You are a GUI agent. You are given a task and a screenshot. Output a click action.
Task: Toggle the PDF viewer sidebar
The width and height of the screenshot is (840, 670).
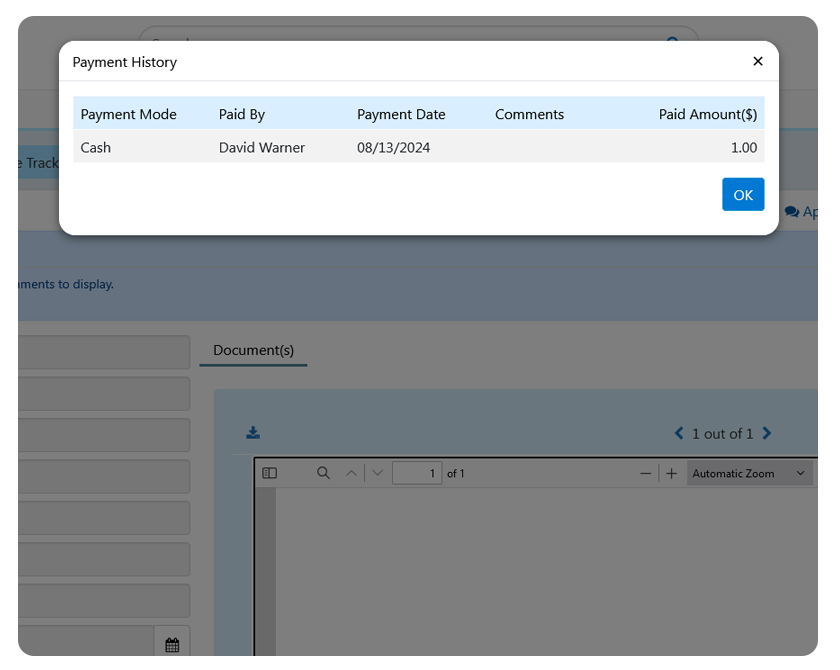269,474
